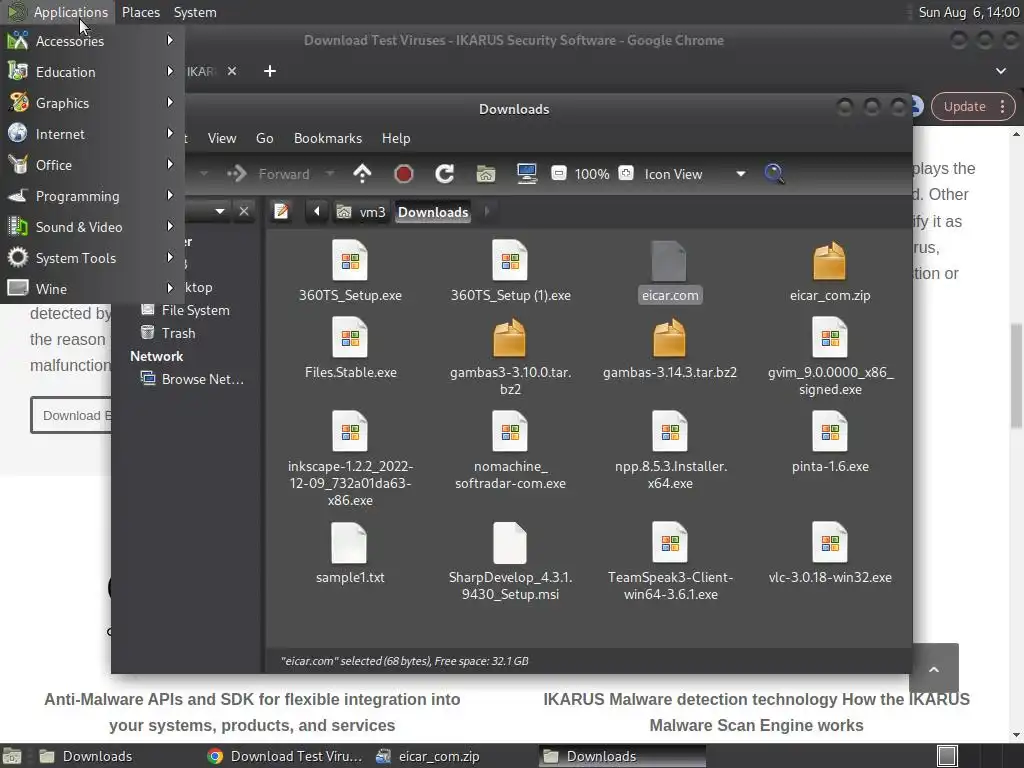Select the 360TS_Setup.exe file
The height and width of the screenshot is (768, 1024).
350,271
